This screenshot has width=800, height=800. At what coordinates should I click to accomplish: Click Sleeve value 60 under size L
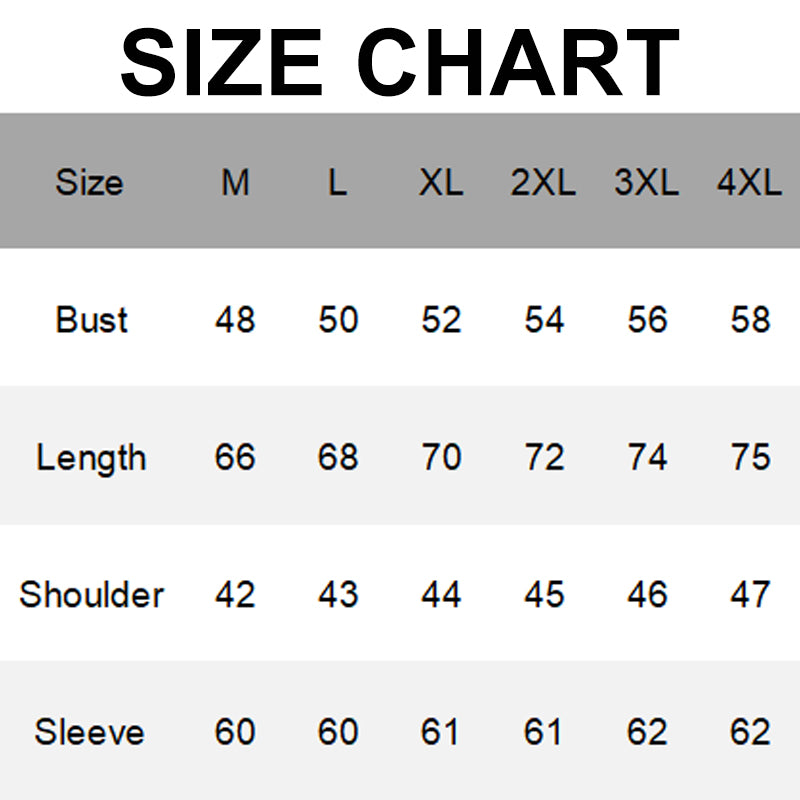338,732
